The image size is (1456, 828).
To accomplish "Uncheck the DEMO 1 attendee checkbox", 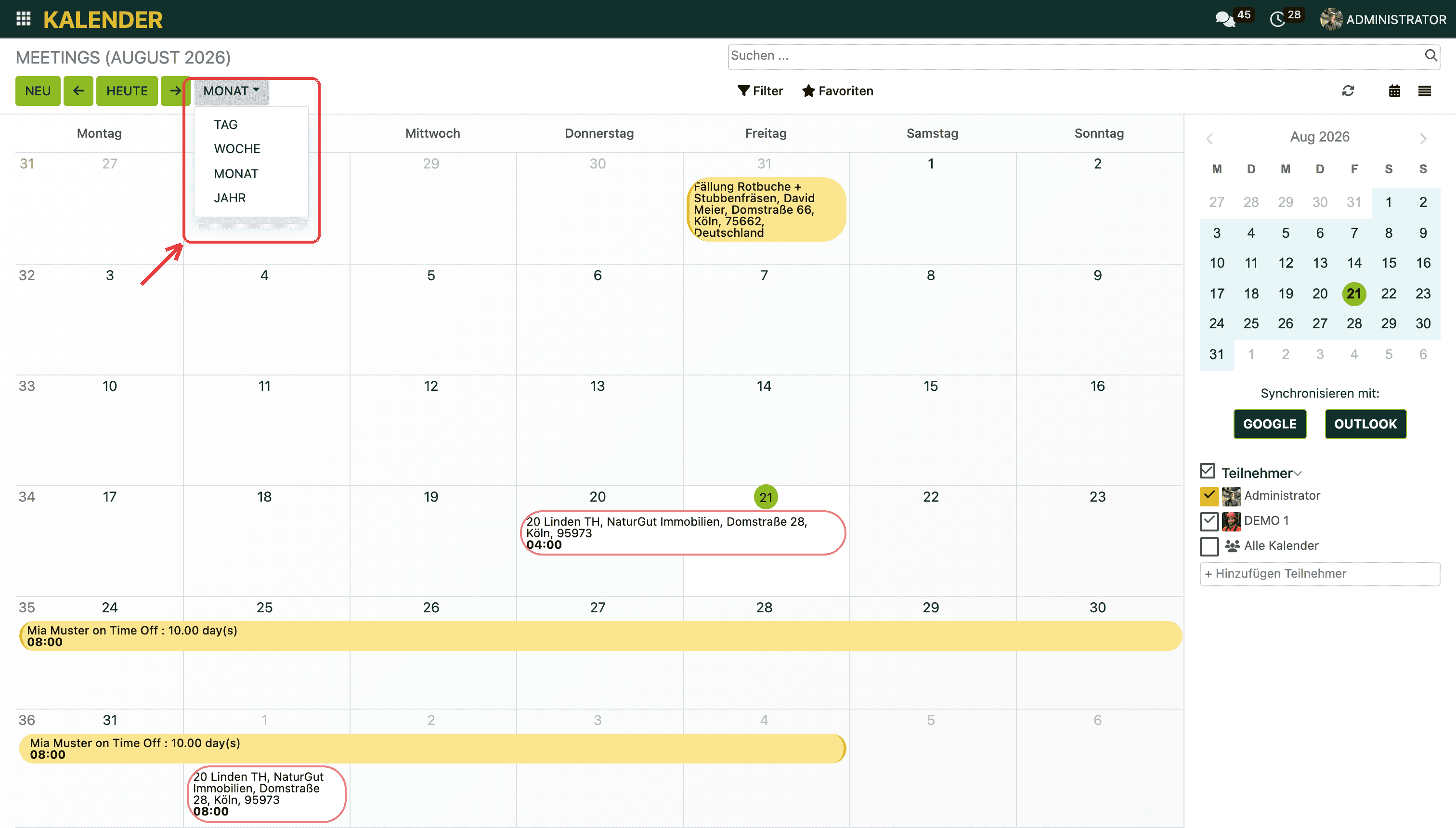I will (1209, 521).
